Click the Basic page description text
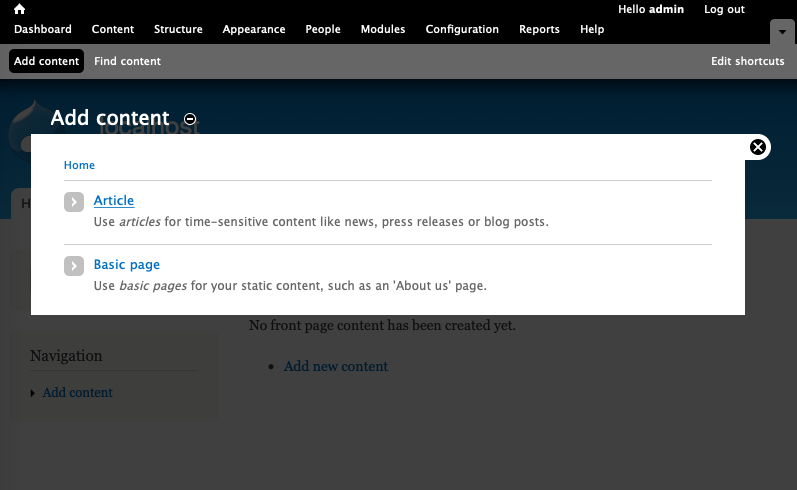 [290, 286]
